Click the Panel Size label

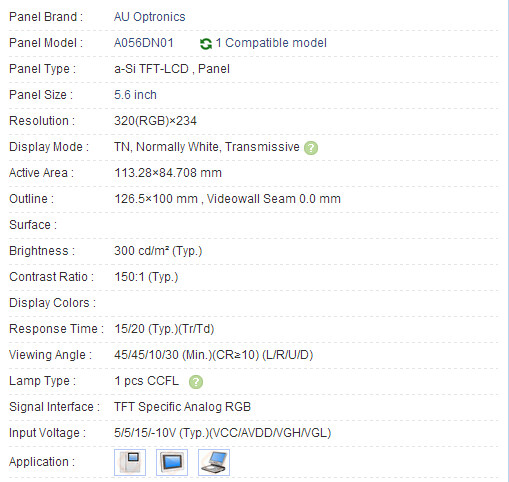[41, 95]
